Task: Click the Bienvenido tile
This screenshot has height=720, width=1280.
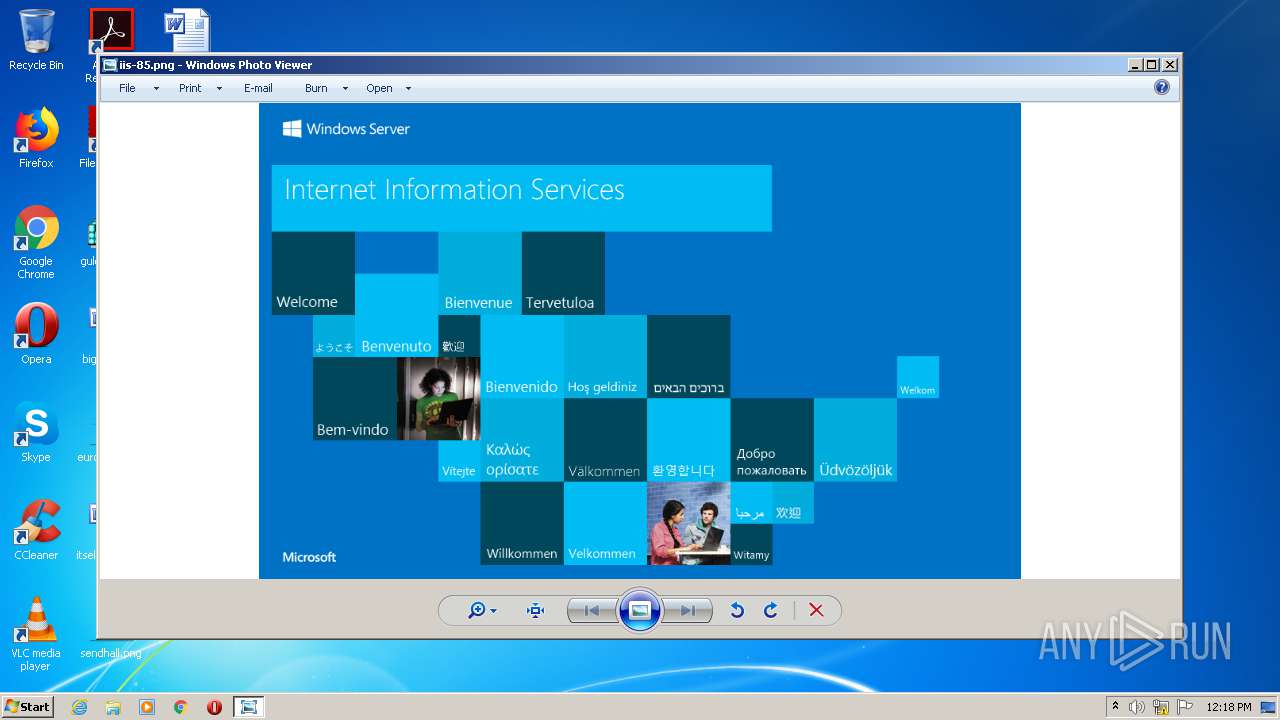Action: click(x=522, y=357)
